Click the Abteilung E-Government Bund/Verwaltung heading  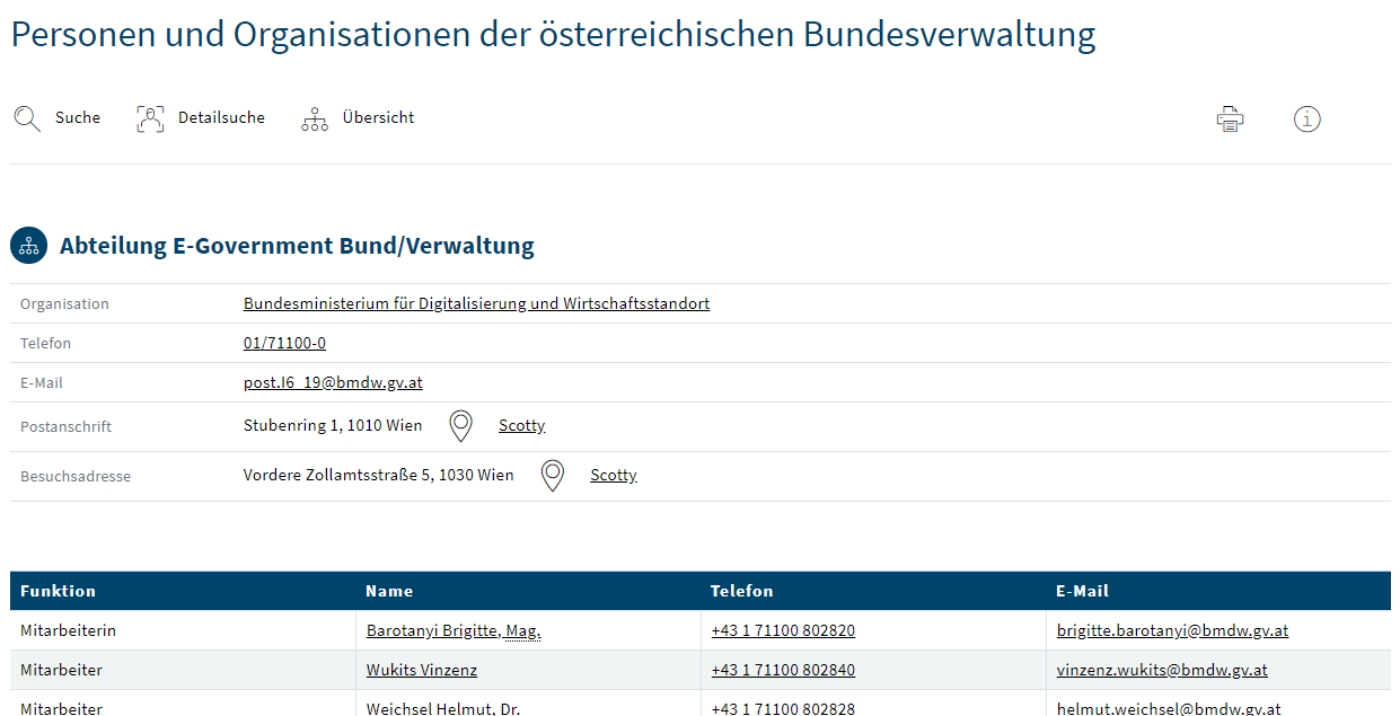tap(297, 246)
